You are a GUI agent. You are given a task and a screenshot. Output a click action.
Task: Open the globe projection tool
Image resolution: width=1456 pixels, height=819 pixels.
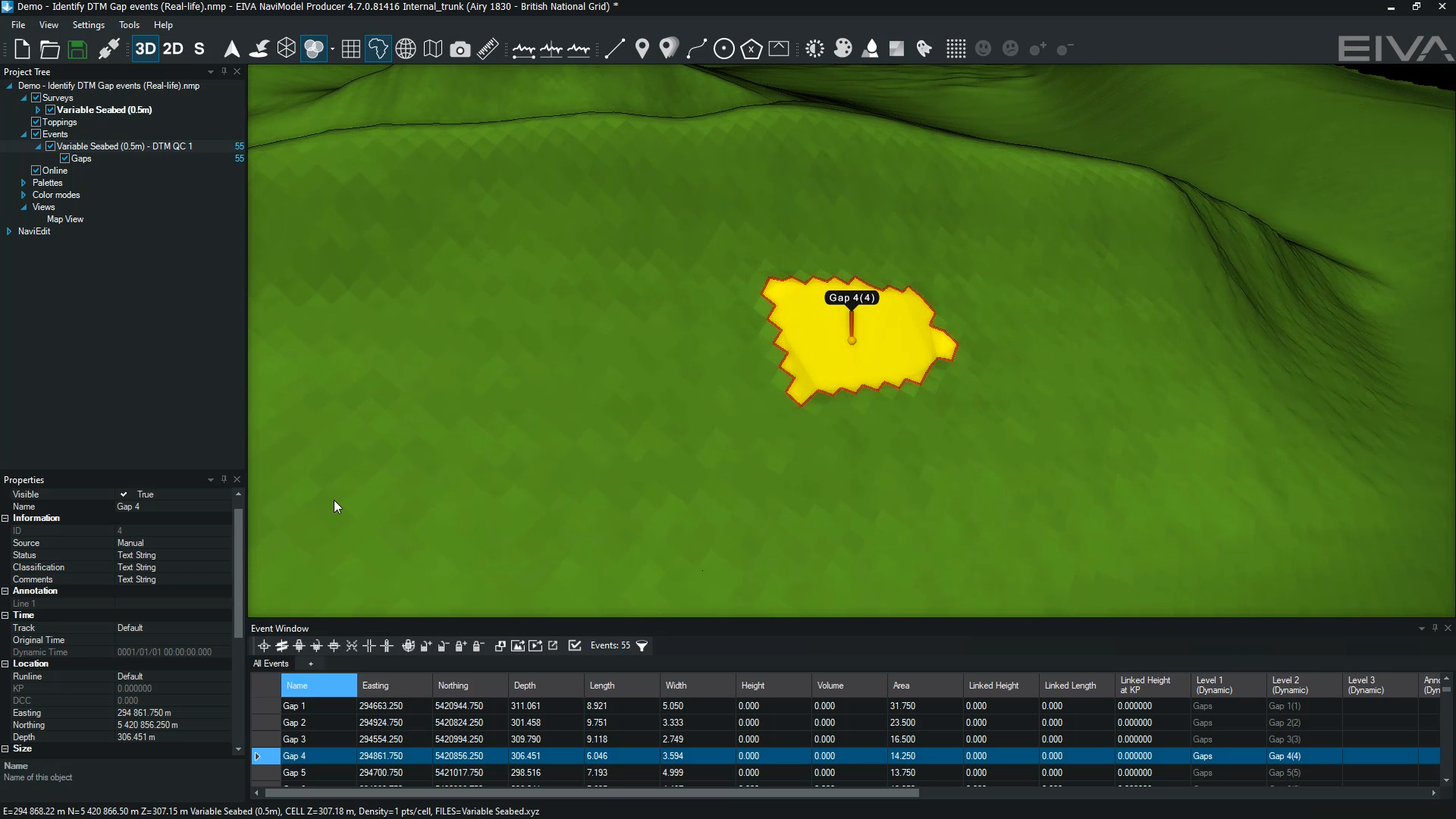pyautogui.click(x=406, y=48)
